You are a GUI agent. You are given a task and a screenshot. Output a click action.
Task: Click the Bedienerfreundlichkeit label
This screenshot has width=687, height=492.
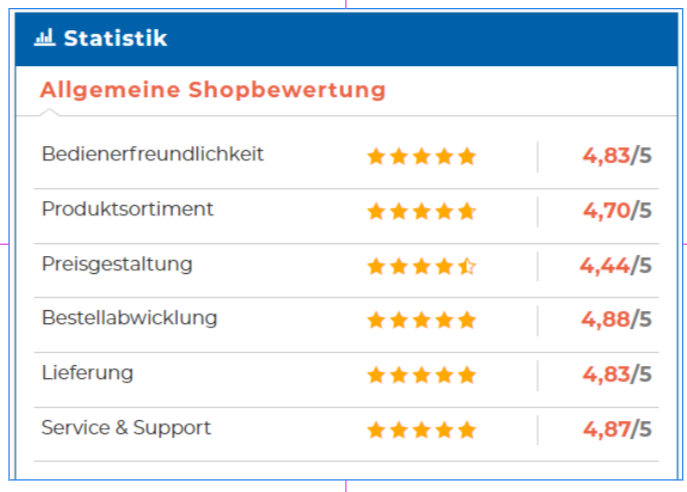(153, 155)
